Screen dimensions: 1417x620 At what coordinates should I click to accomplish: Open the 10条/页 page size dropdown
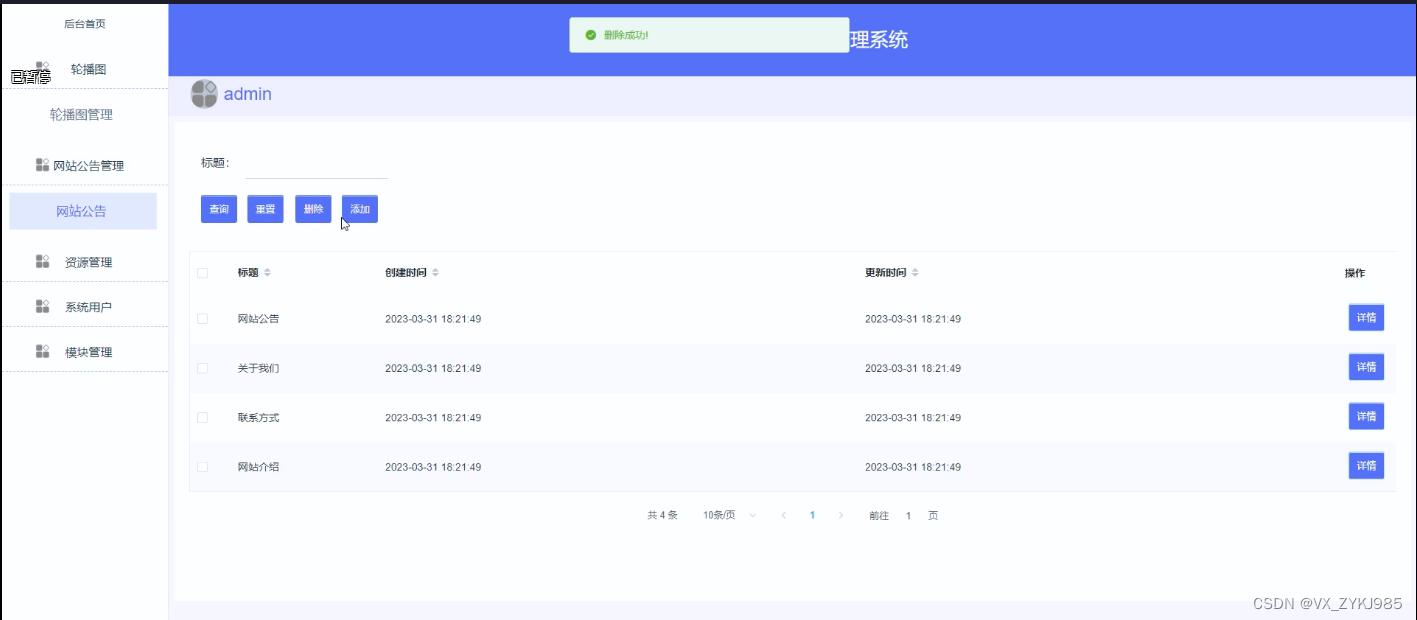coord(730,516)
